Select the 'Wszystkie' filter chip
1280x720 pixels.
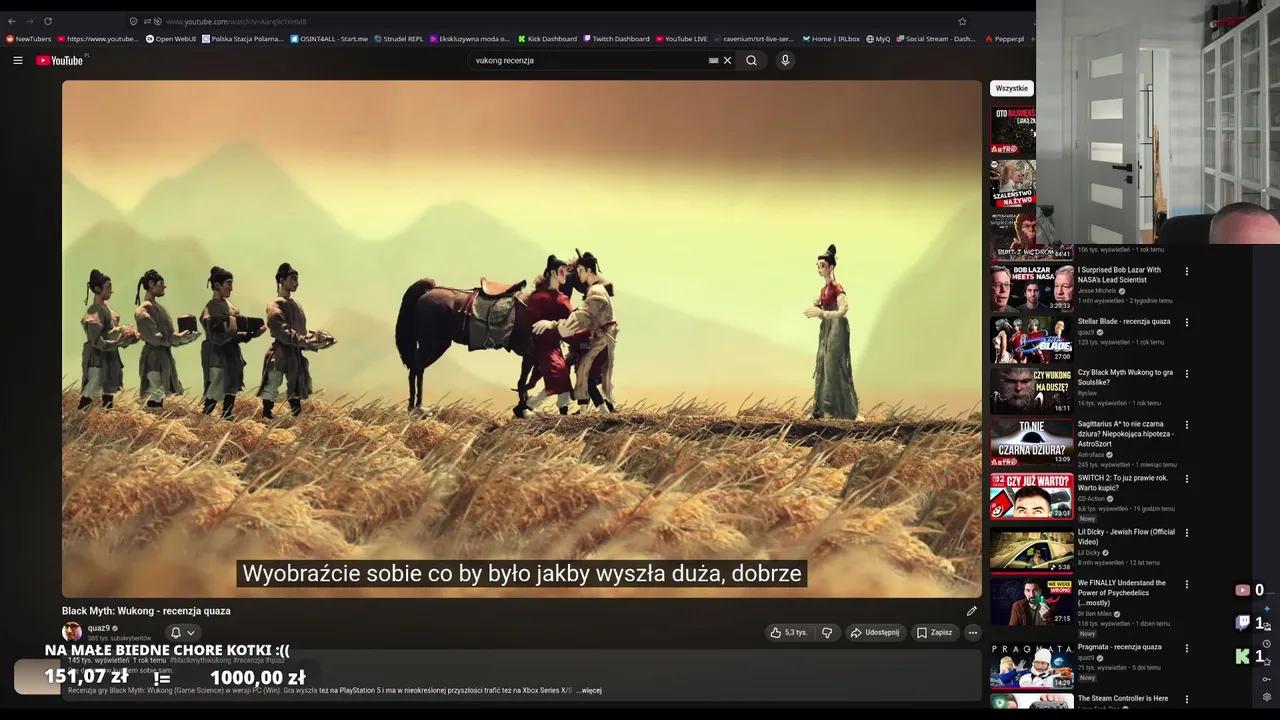tap(1011, 88)
